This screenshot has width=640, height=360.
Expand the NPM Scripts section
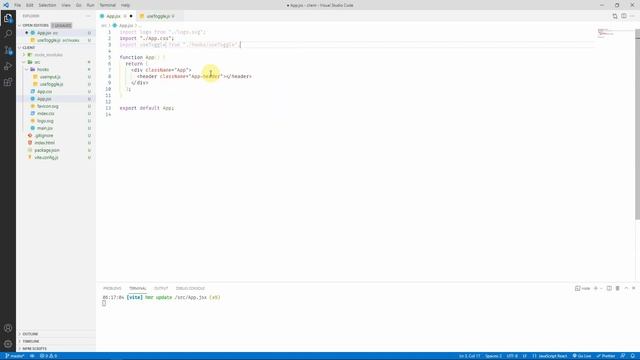pos(56,349)
